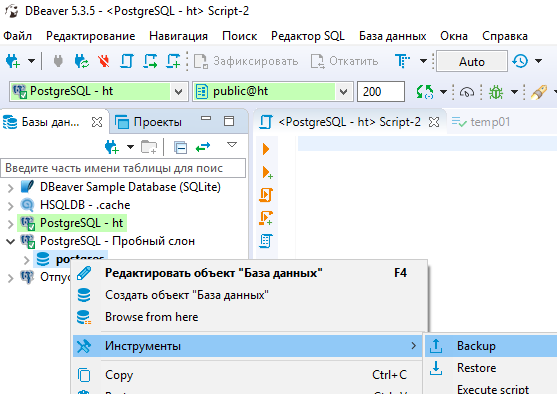This screenshot has width=557, height=394.
Task: Click the recent SQL script icon with green arrow
Action: [x=150, y=61]
